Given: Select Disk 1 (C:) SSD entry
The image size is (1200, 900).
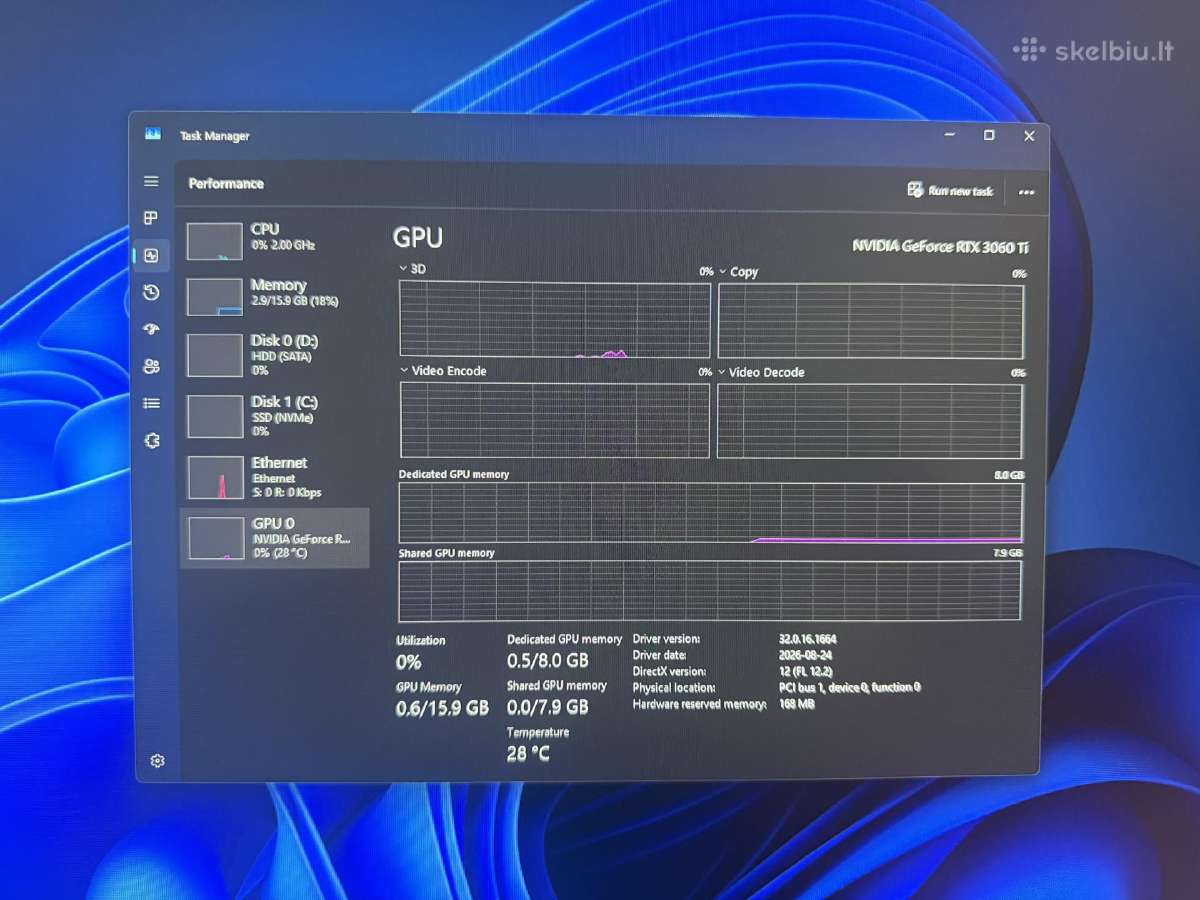Looking at the screenshot, I should tap(275, 416).
